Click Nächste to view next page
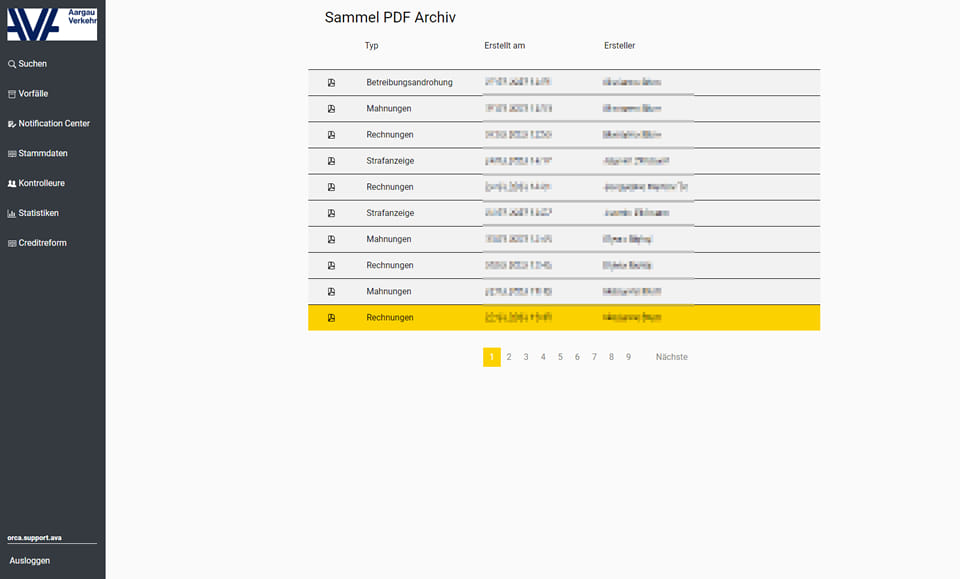This screenshot has width=960, height=579. (671, 357)
